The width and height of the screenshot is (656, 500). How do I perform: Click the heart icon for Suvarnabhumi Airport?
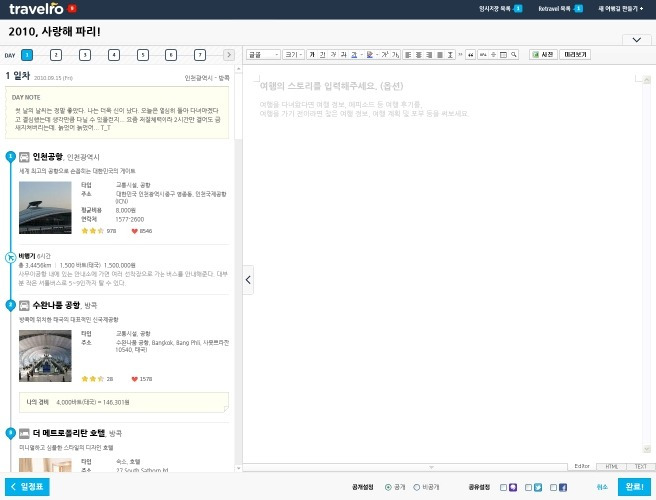pos(134,379)
